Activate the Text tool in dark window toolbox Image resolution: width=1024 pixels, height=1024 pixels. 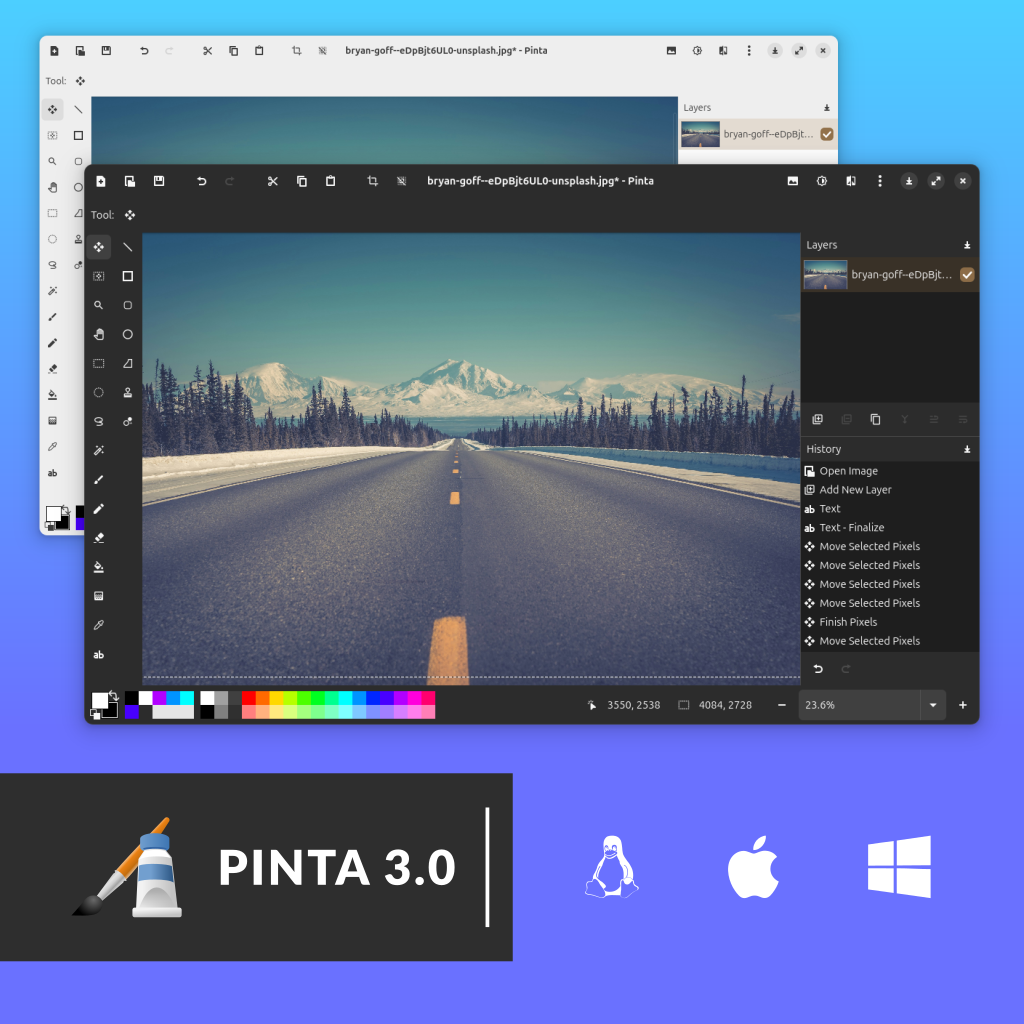[99, 654]
